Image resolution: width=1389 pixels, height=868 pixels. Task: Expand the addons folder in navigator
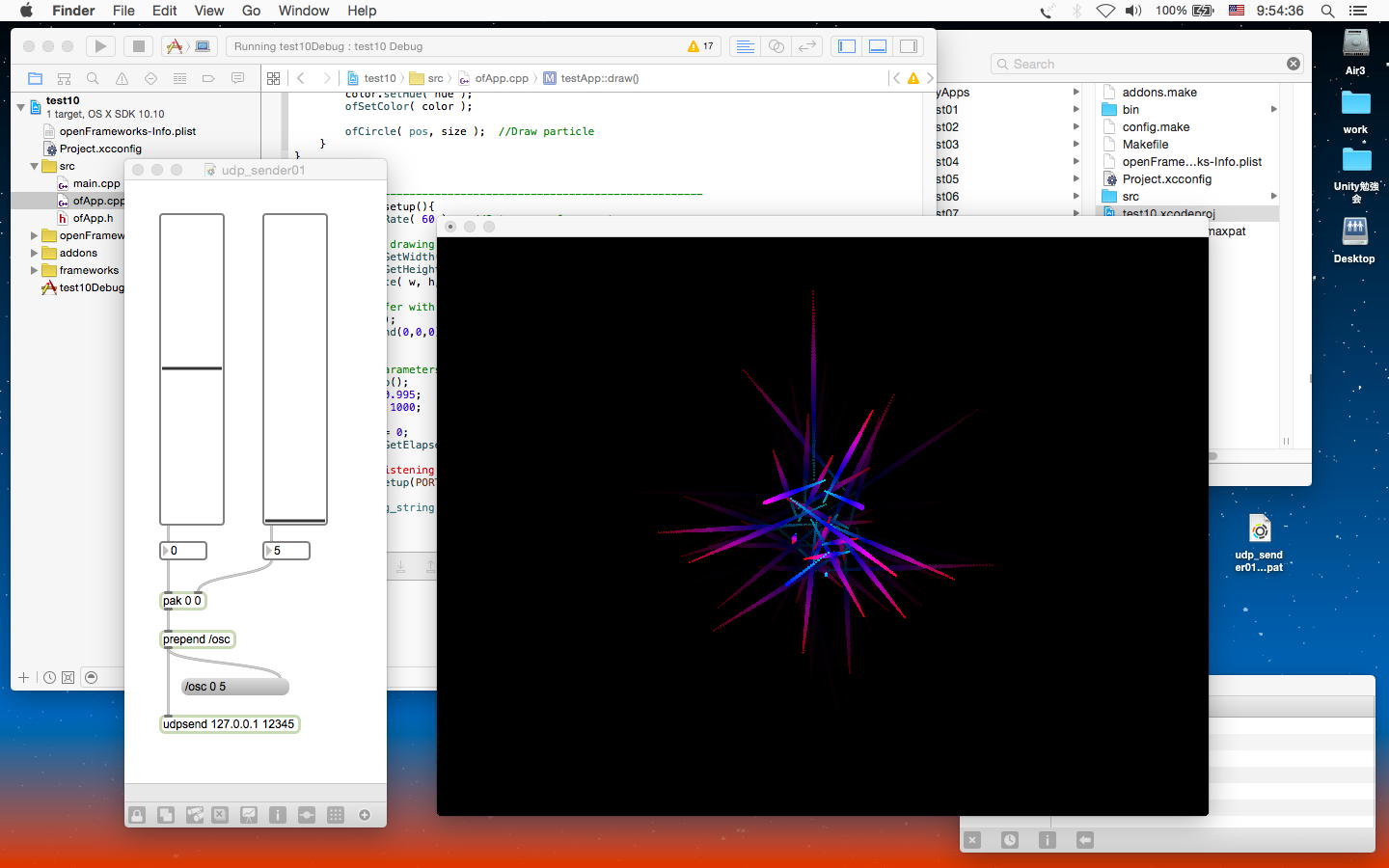click(35, 253)
